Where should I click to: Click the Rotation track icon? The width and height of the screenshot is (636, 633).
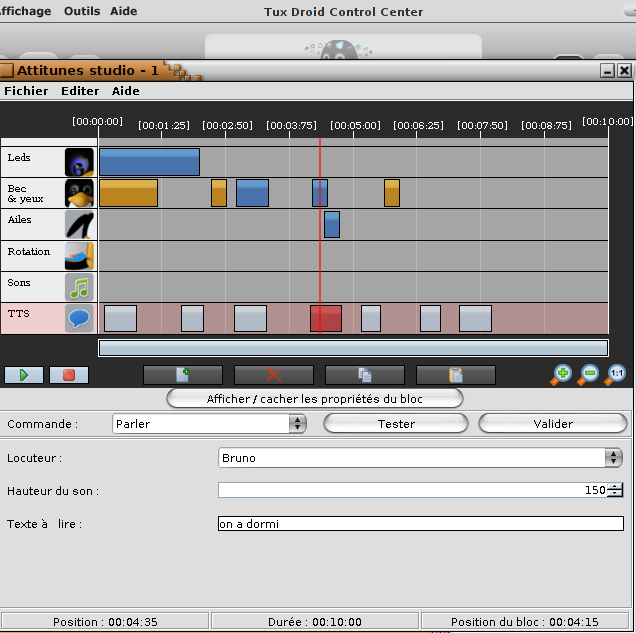80,255
